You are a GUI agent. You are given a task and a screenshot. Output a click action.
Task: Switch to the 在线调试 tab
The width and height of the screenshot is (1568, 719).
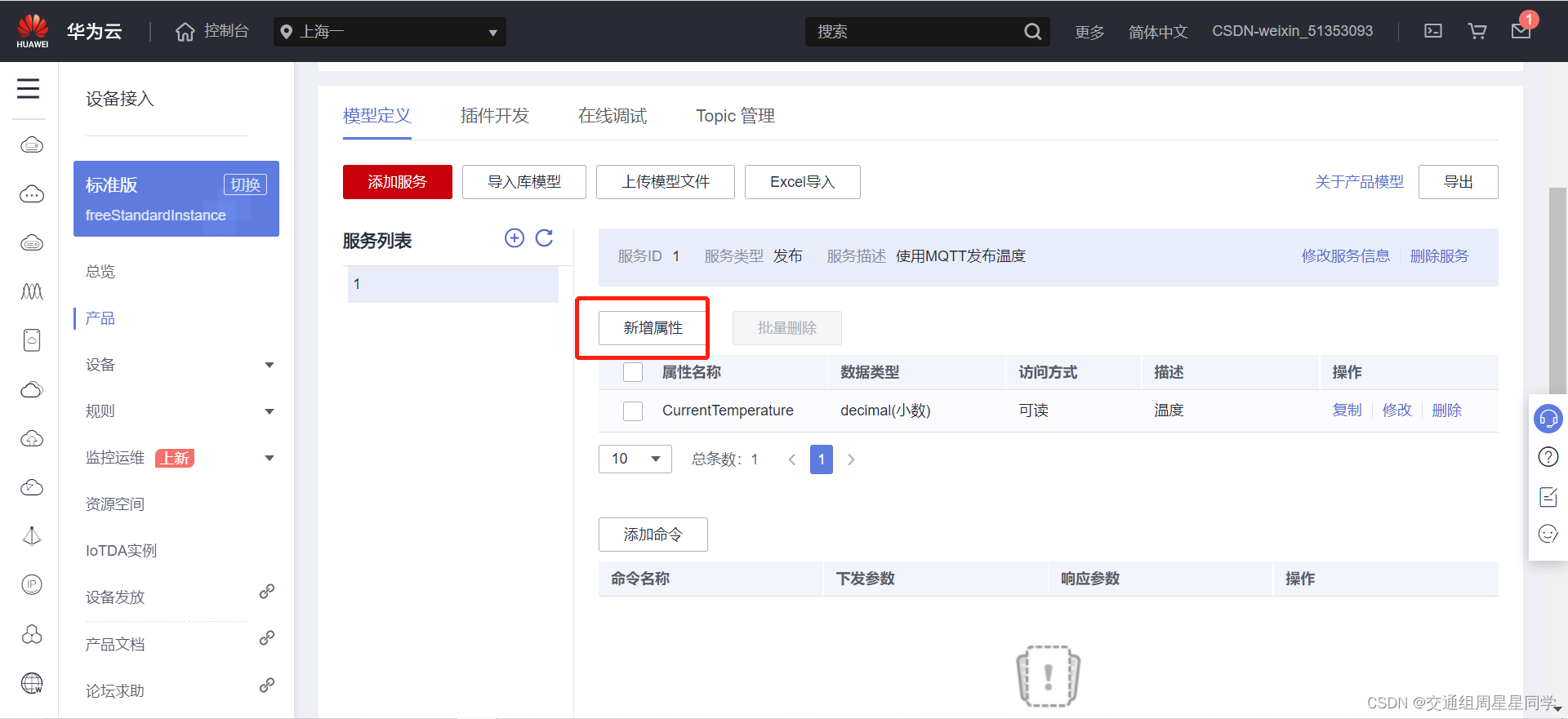[x=612, y=116]
